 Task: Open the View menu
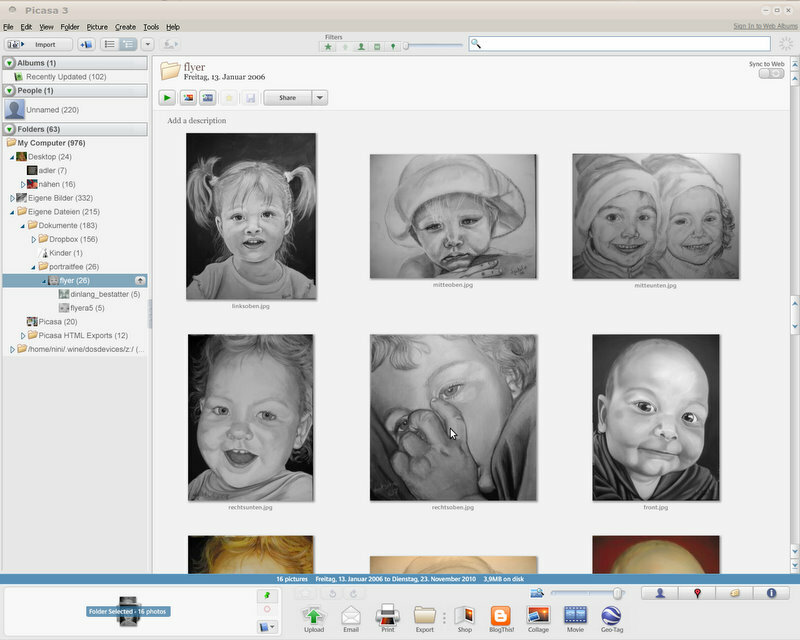pyautogui.click(x=46, y=27)
